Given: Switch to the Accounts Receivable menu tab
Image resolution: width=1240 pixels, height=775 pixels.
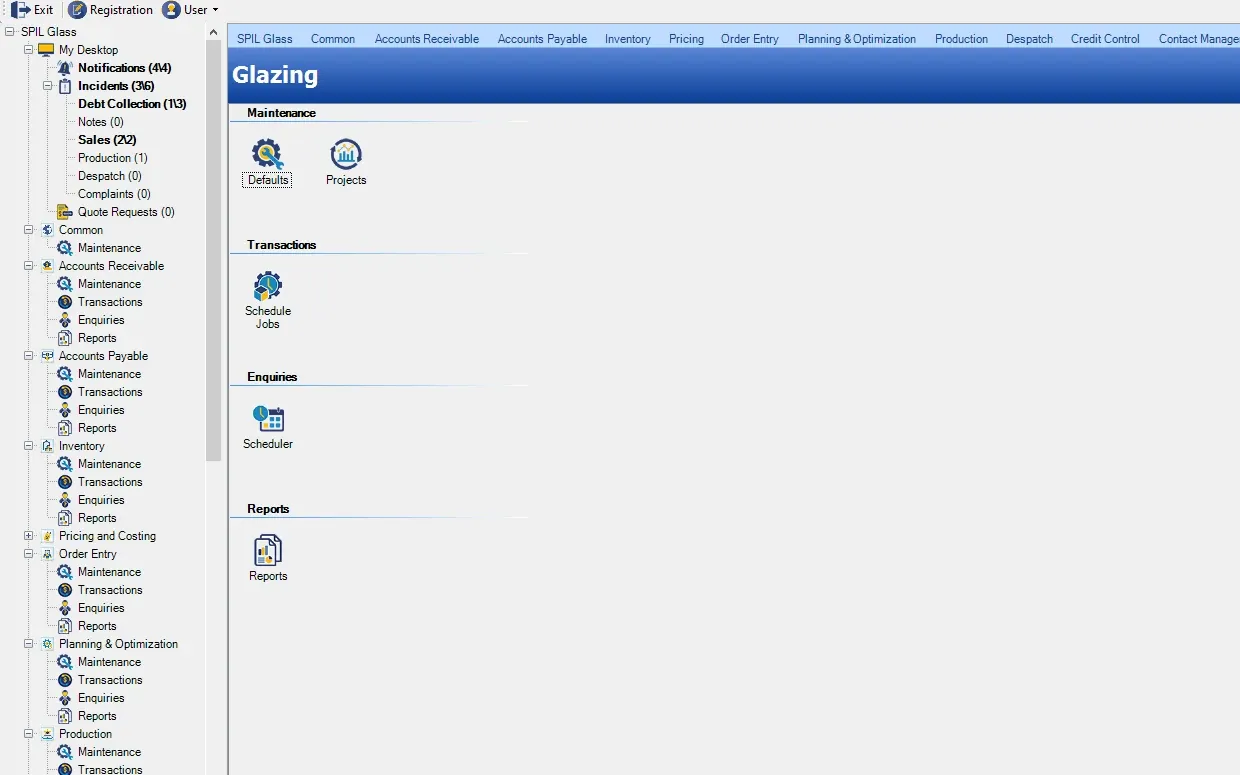Looking at the screenshot, I should (x=427, y=39).
